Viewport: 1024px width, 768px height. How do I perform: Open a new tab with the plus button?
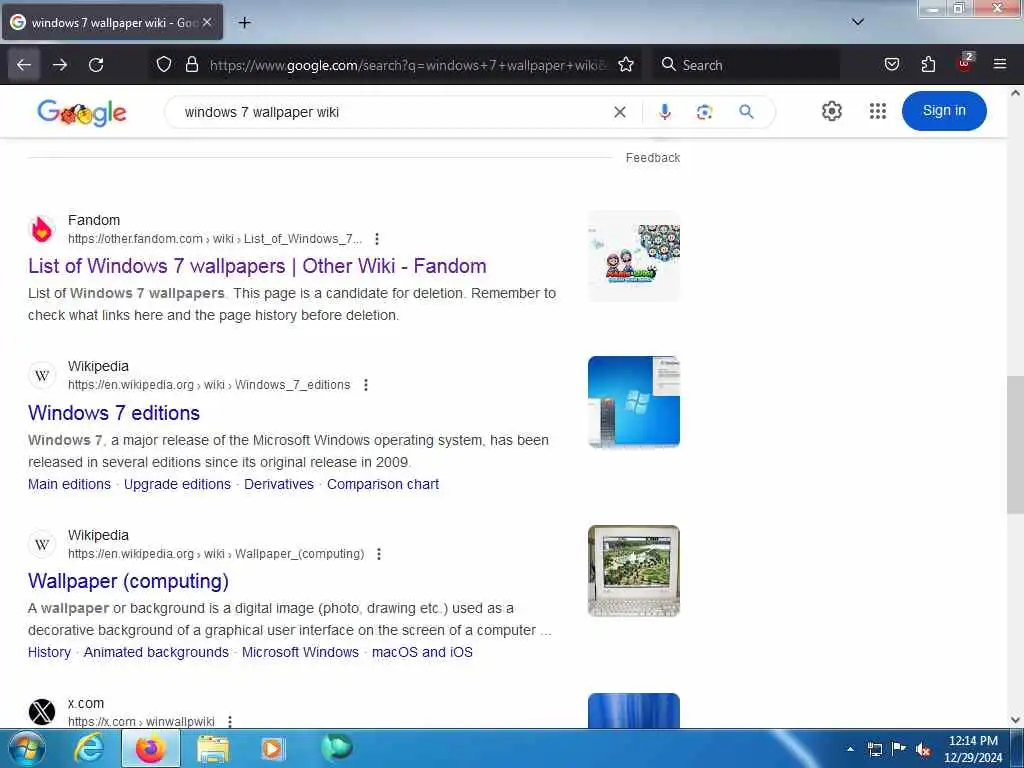tap(244, 23)
